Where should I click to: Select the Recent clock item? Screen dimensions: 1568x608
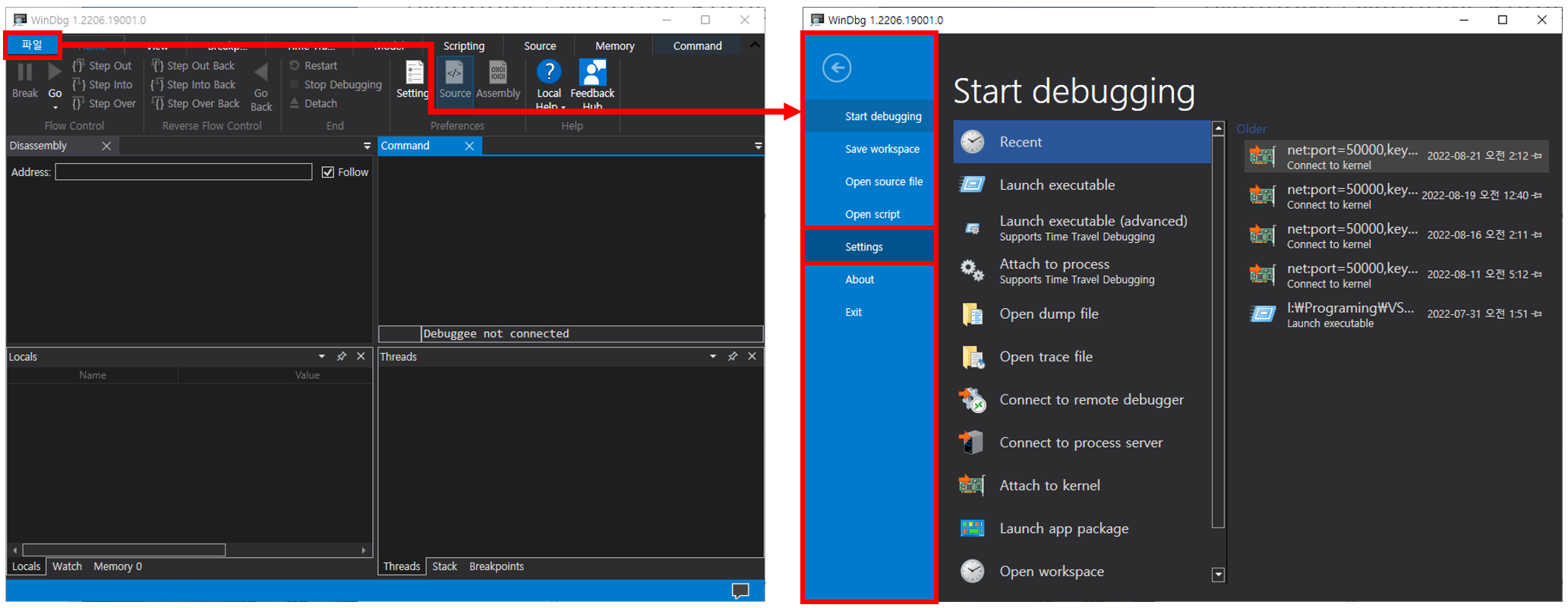1082,142
